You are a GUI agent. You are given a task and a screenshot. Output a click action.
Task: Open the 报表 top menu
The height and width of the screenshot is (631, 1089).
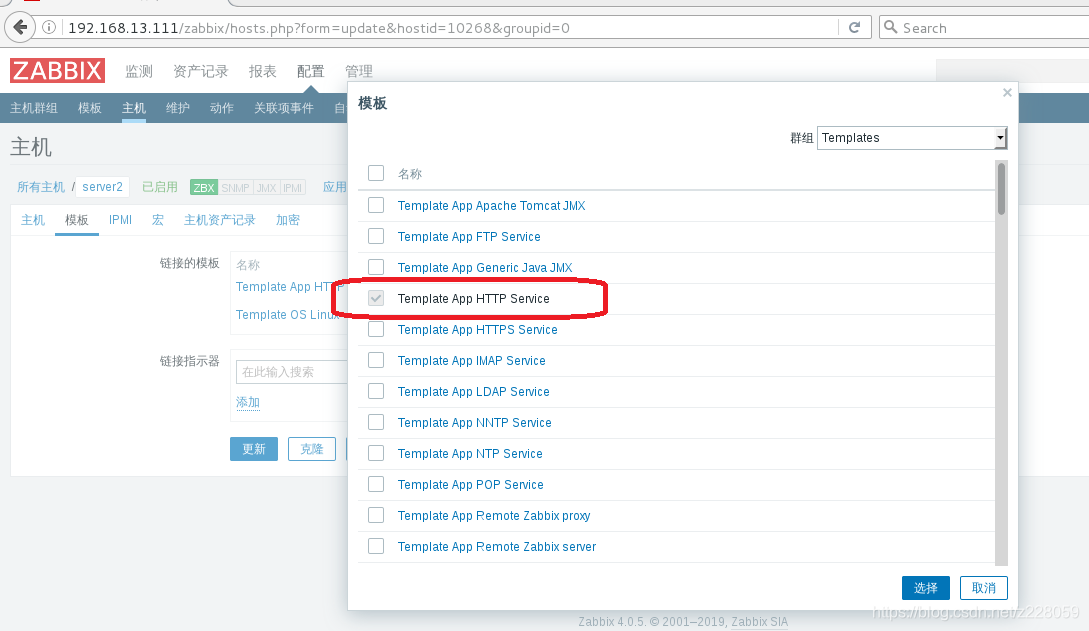pyautogui.click(x=262, y=71)
